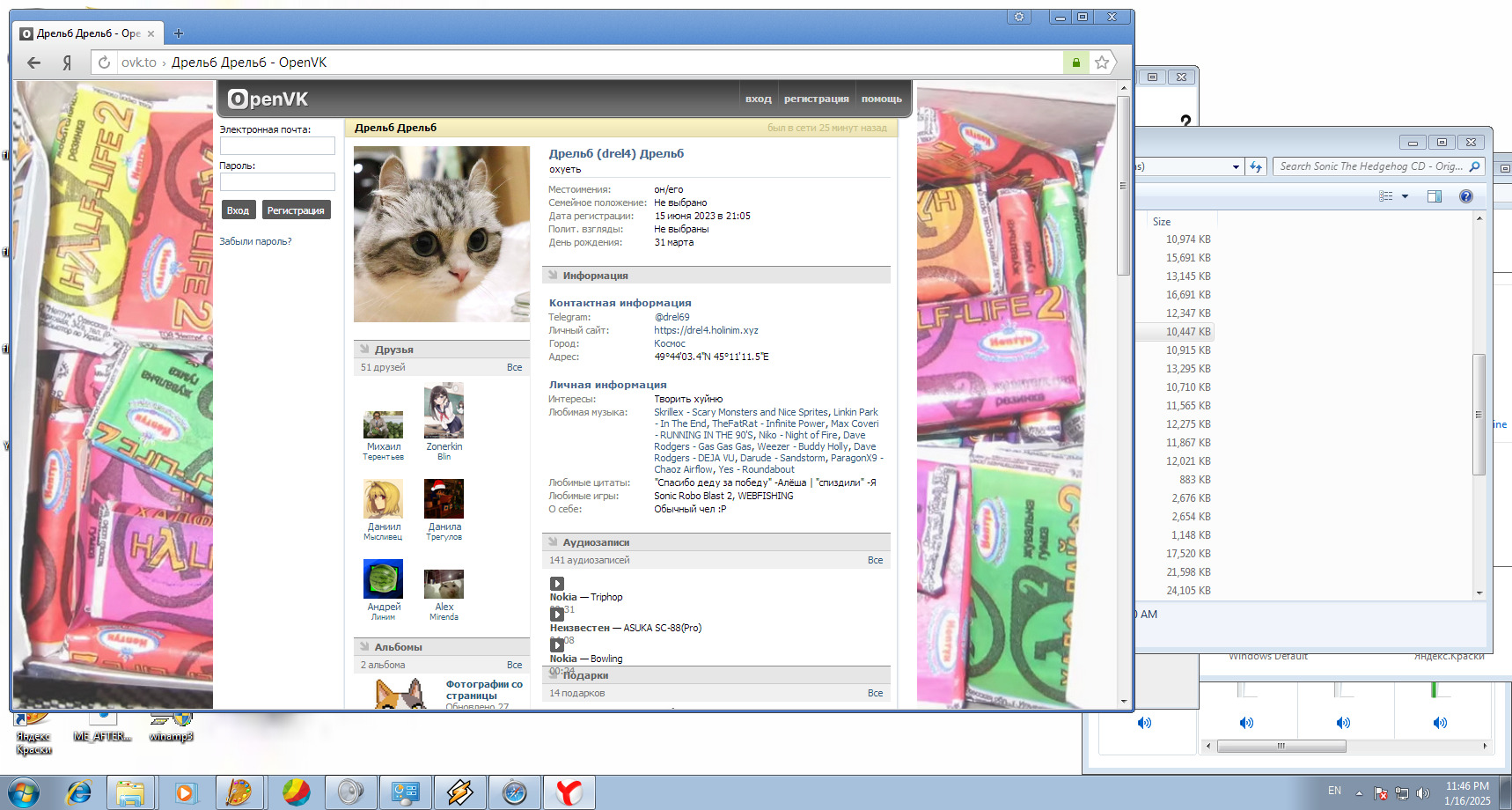Open browser settings gear in title bar
The width and height of the screenshot is (1512, 810).
1019,17
